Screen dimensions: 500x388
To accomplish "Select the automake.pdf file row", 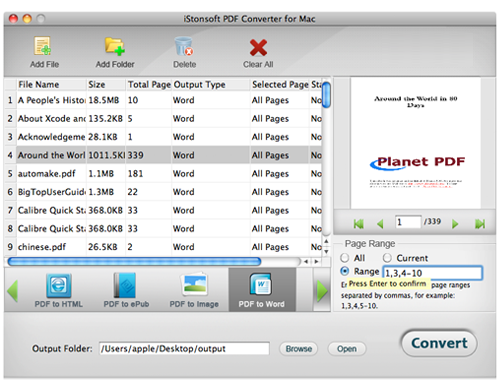I will pos(163,173).
